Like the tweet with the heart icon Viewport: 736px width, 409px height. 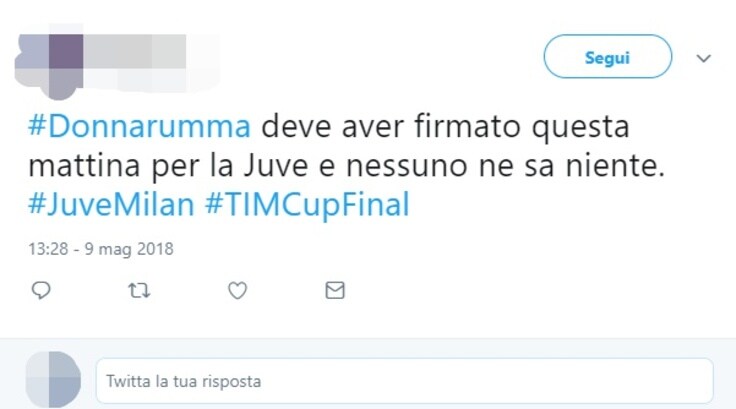point(238,291)
